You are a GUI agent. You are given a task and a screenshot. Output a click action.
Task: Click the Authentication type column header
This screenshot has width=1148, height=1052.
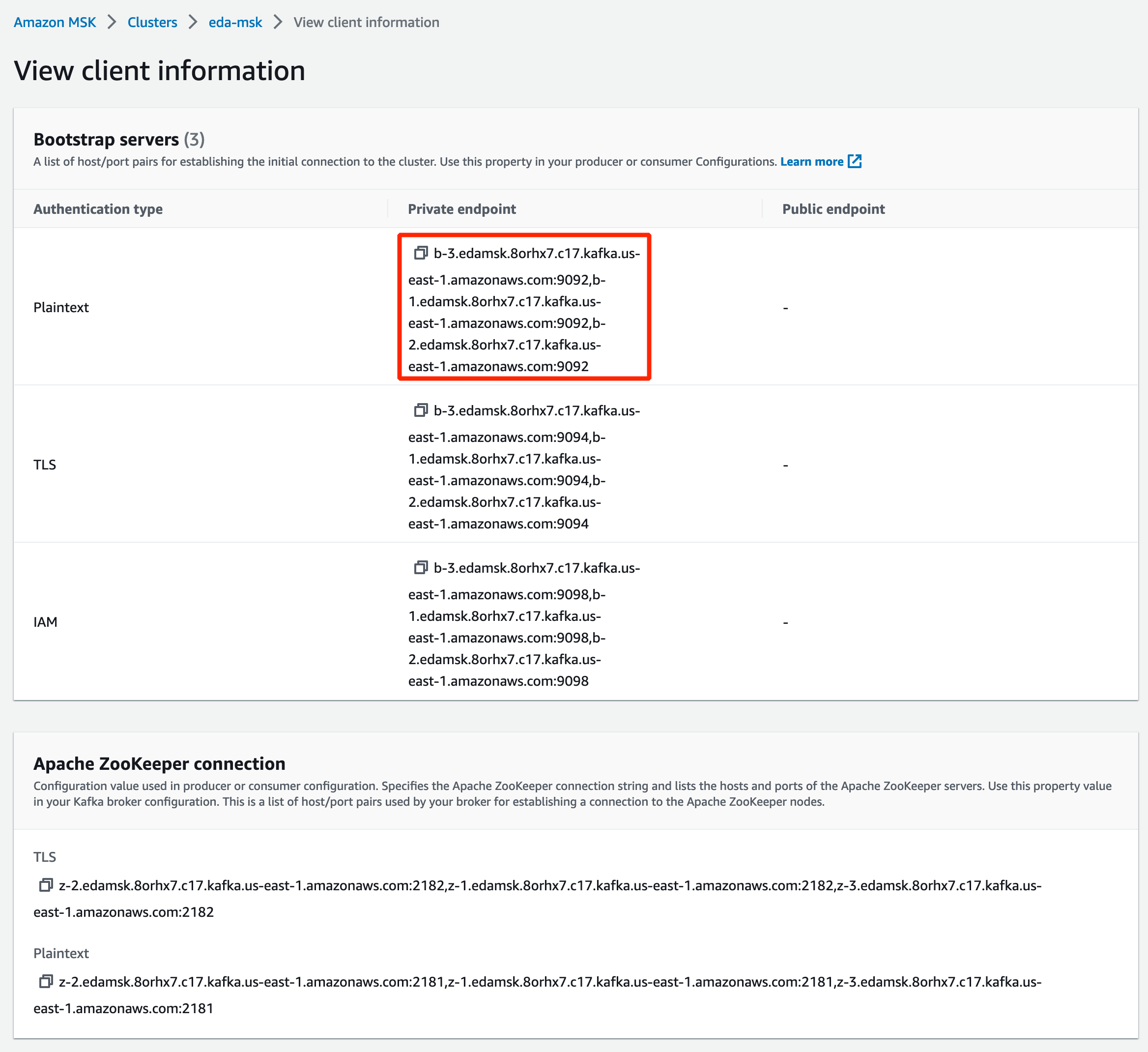[x=98, y=209]
